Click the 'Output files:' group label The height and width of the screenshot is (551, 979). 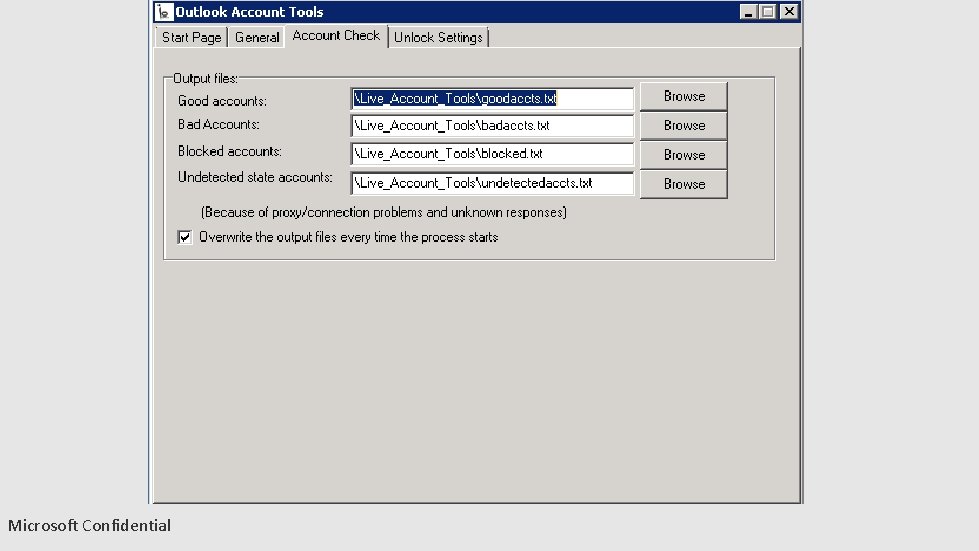(x=205, y=79)
